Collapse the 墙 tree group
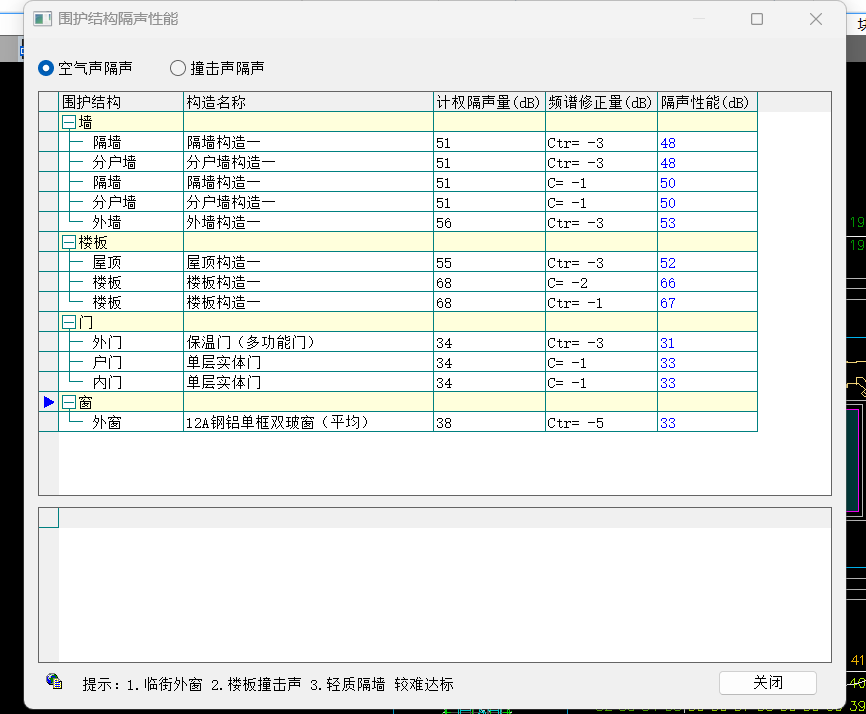866x714 pixels. (x=69, y=122)
